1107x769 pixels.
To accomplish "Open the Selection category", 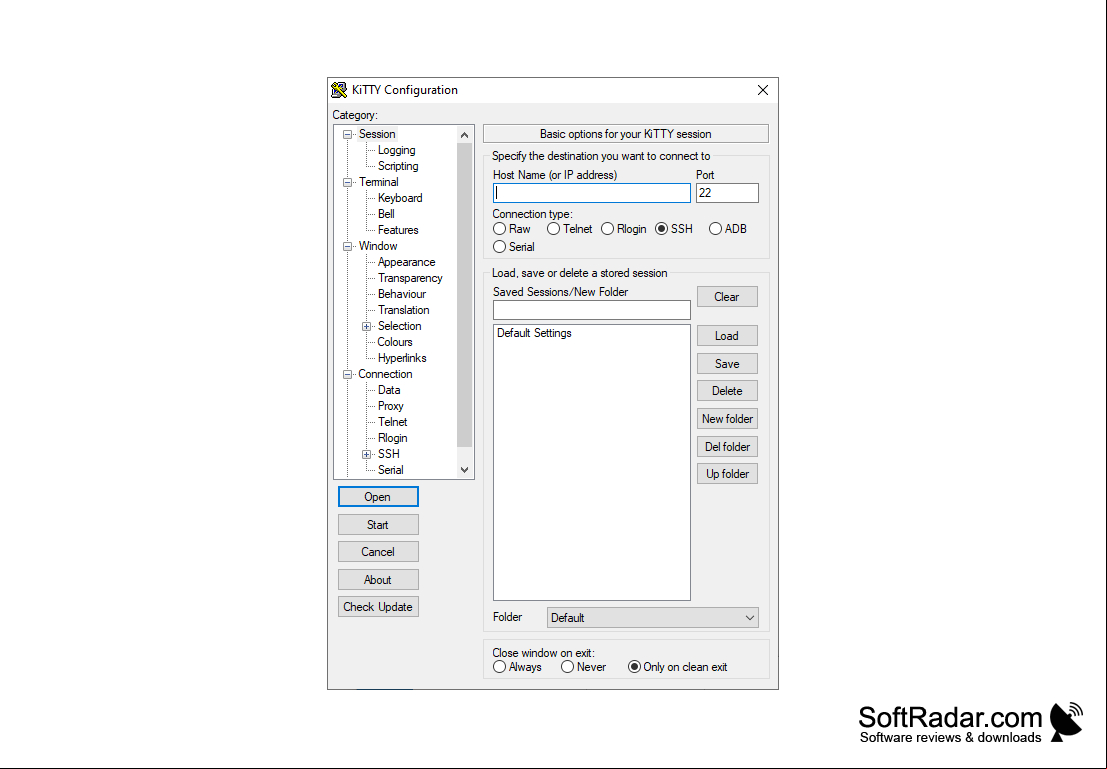I will tap(400, 326).
